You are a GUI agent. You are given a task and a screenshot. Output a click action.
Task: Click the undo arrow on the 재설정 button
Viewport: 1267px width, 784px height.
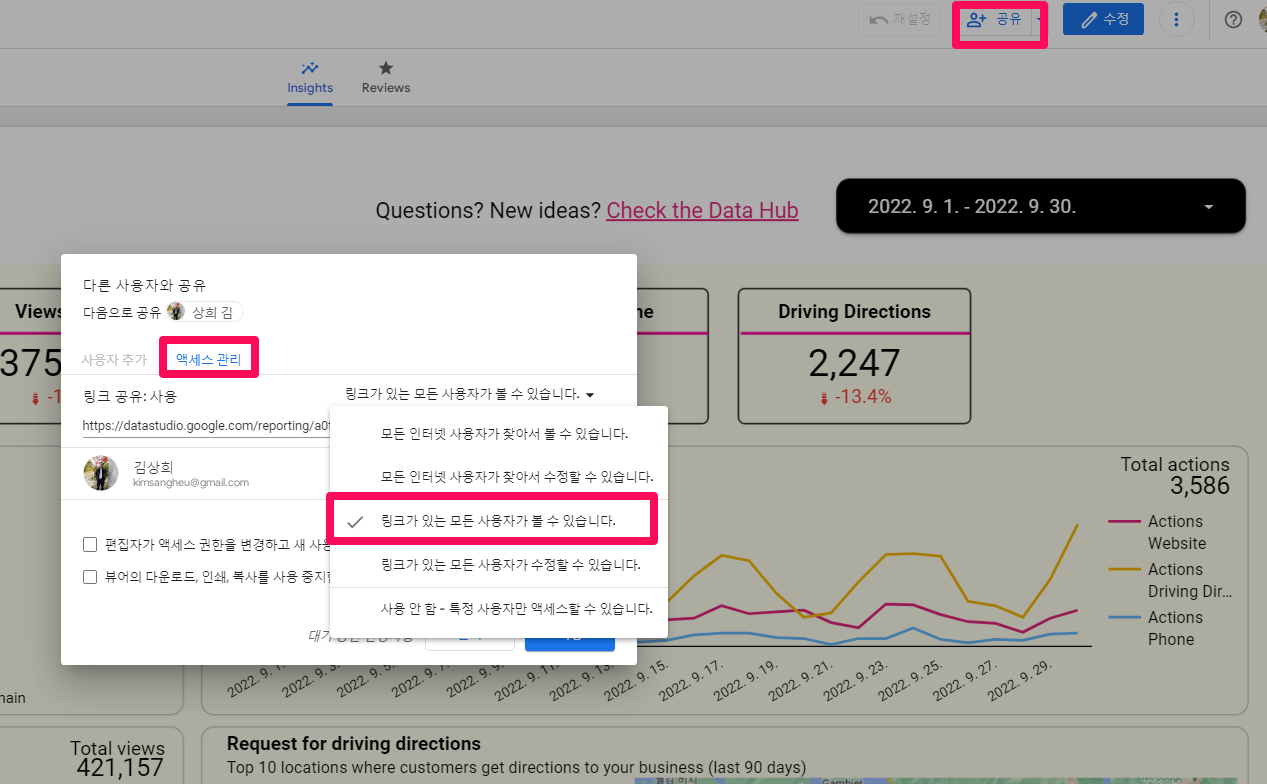[x=878, y=18]
